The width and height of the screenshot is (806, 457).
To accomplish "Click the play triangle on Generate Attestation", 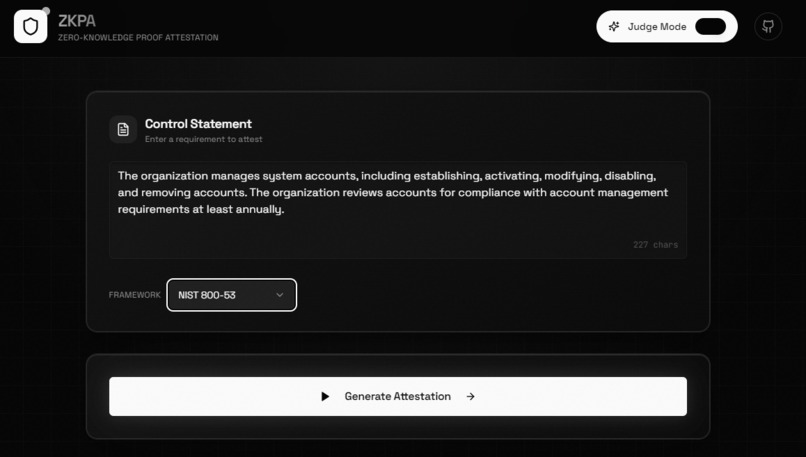I will 325,396.
